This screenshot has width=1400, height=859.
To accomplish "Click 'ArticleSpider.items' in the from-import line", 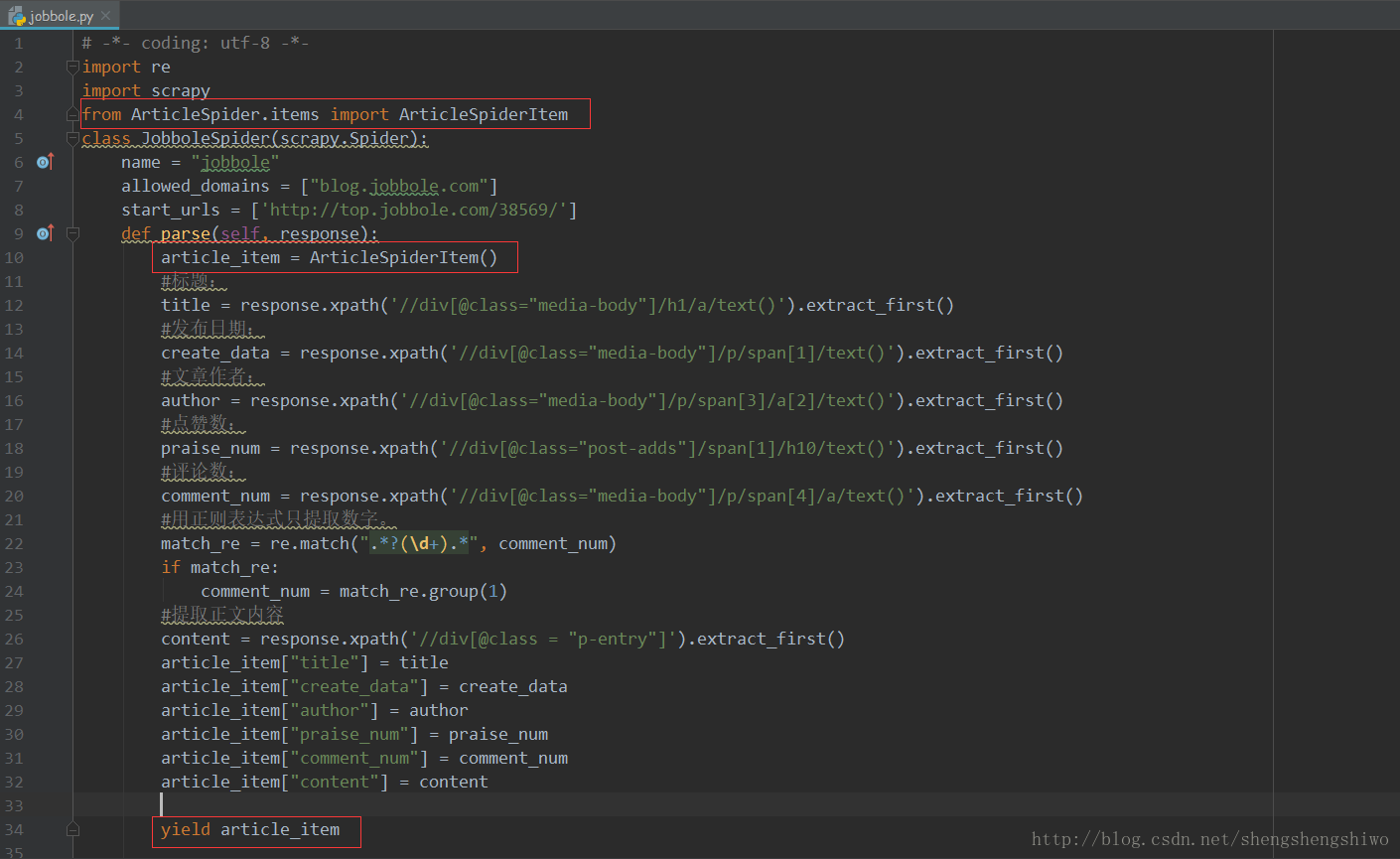I will [x=225, y=114].
